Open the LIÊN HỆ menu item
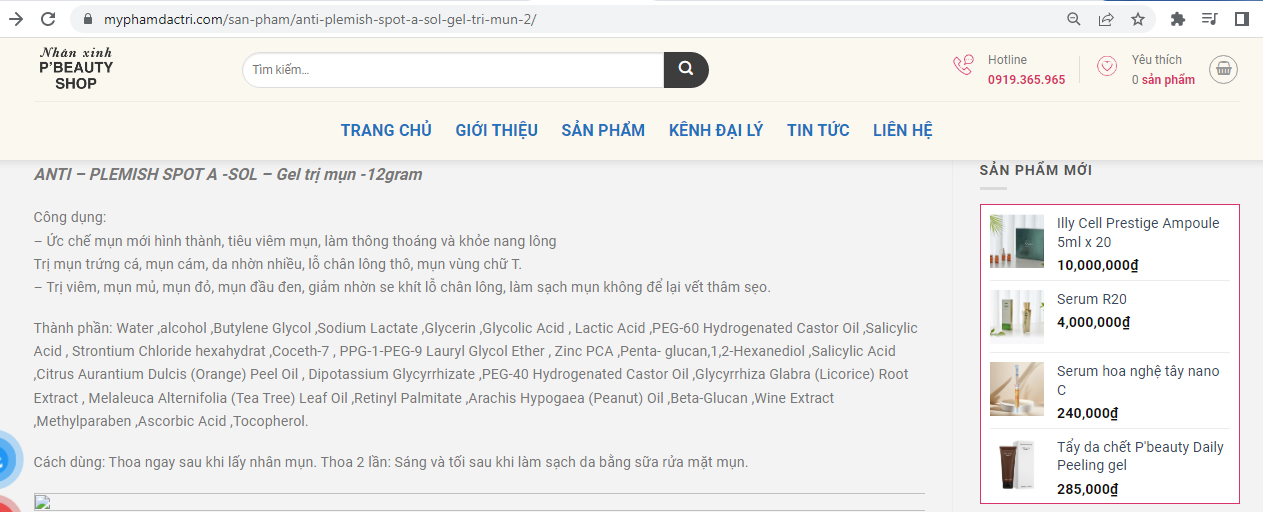This screenshot has height=512, width=1263. (x=903, y=130)
